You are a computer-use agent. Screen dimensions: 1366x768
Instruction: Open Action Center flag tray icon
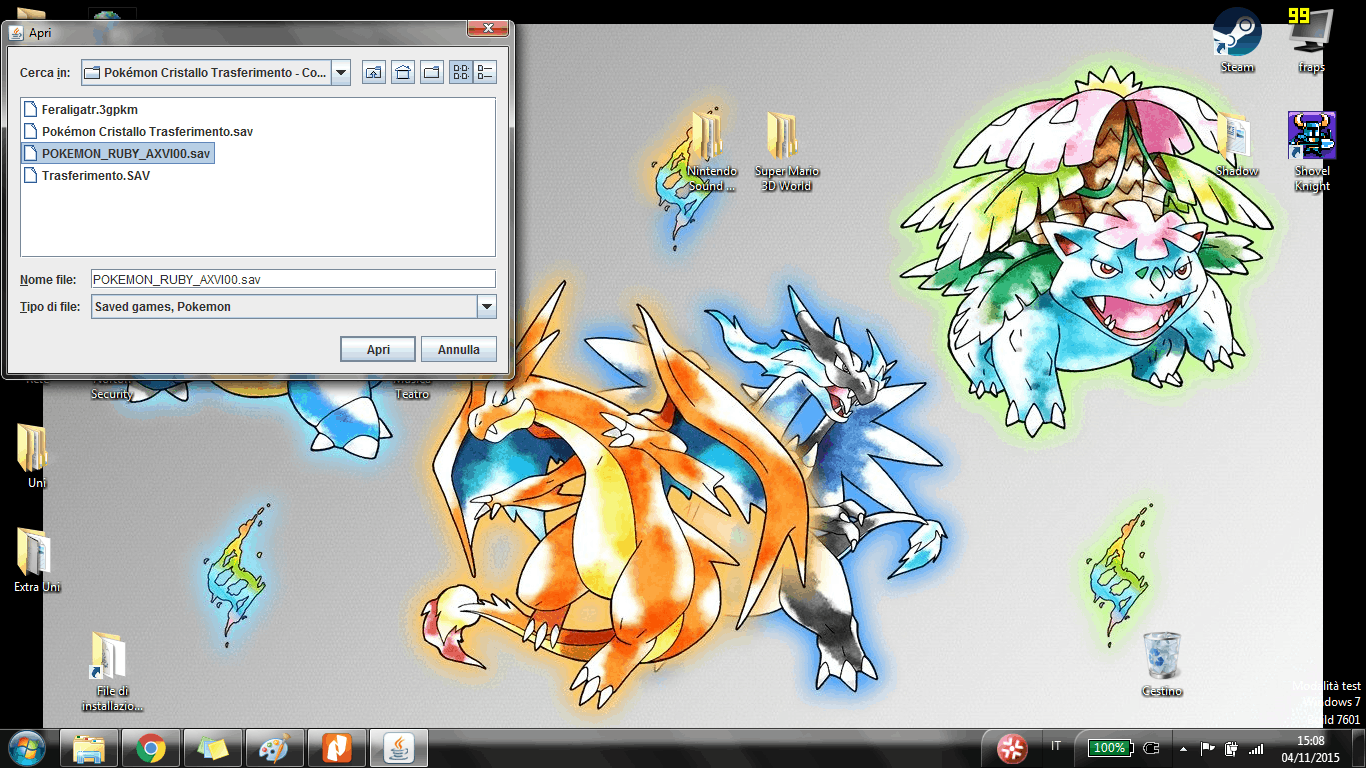[x=1208, y=748]
